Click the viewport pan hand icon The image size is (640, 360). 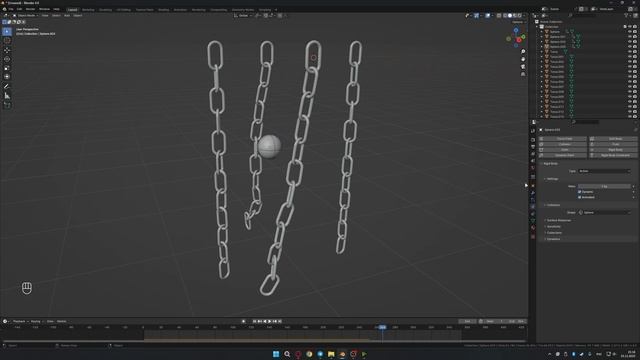[523, 59]
